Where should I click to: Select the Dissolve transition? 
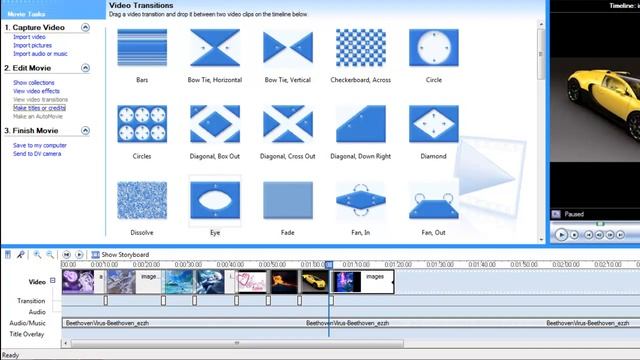(x=142, y=200)
